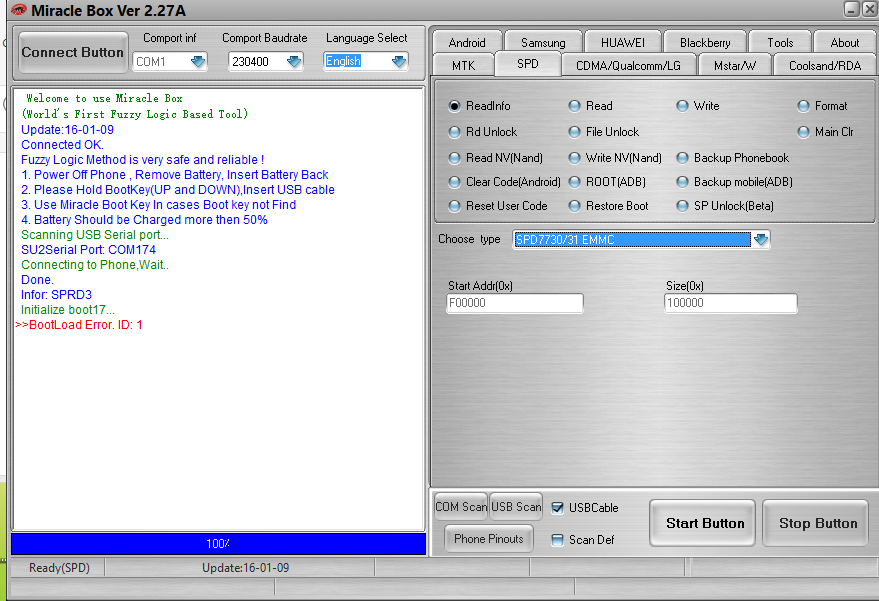Click the blue 100% progress bar
Screen dimensions: 879x601
[218, 544]
